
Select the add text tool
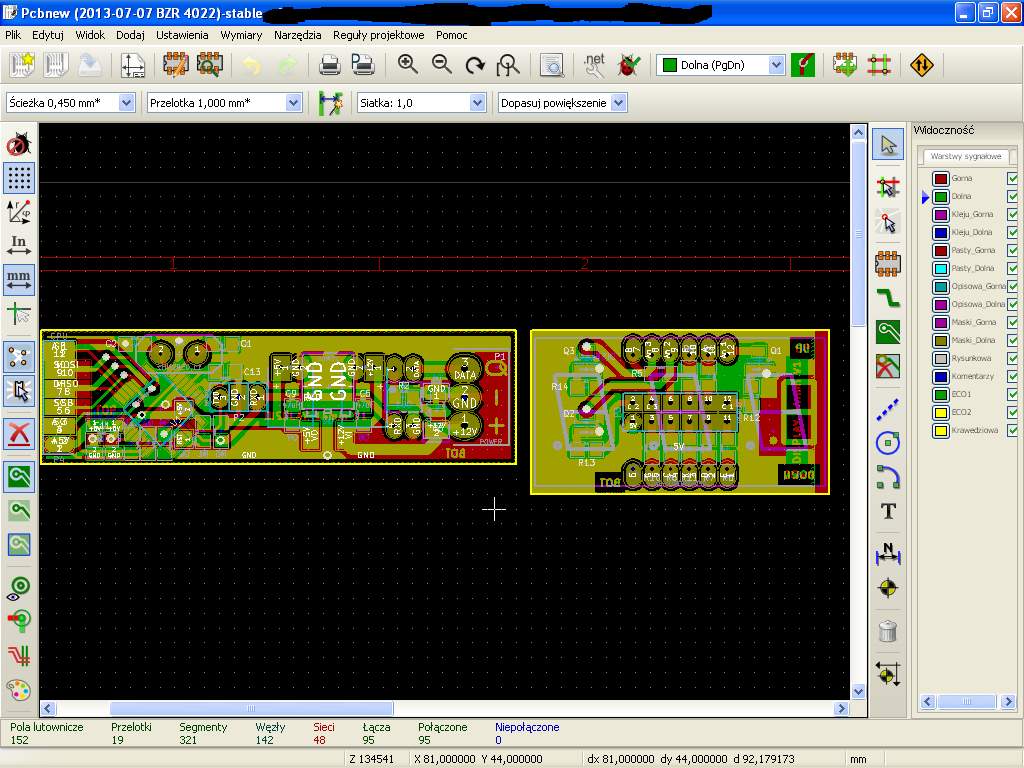888,512
